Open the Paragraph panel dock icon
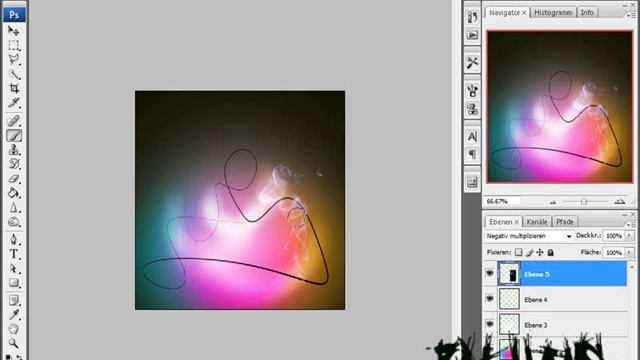The image size is (640, 360). pos(472,154)
